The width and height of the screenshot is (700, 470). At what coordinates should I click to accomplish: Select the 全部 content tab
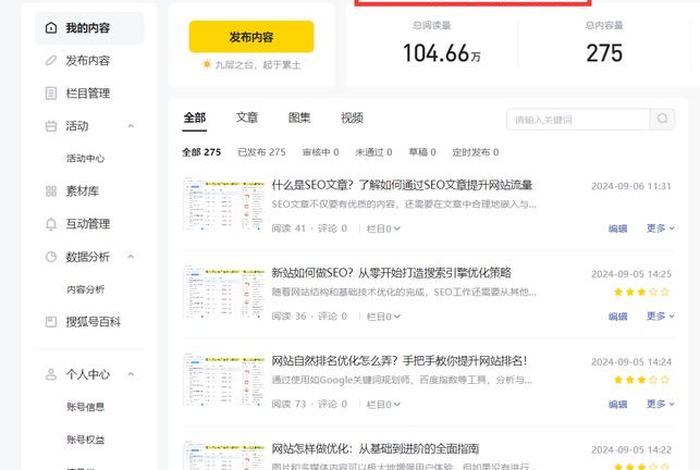pos(195,118)
